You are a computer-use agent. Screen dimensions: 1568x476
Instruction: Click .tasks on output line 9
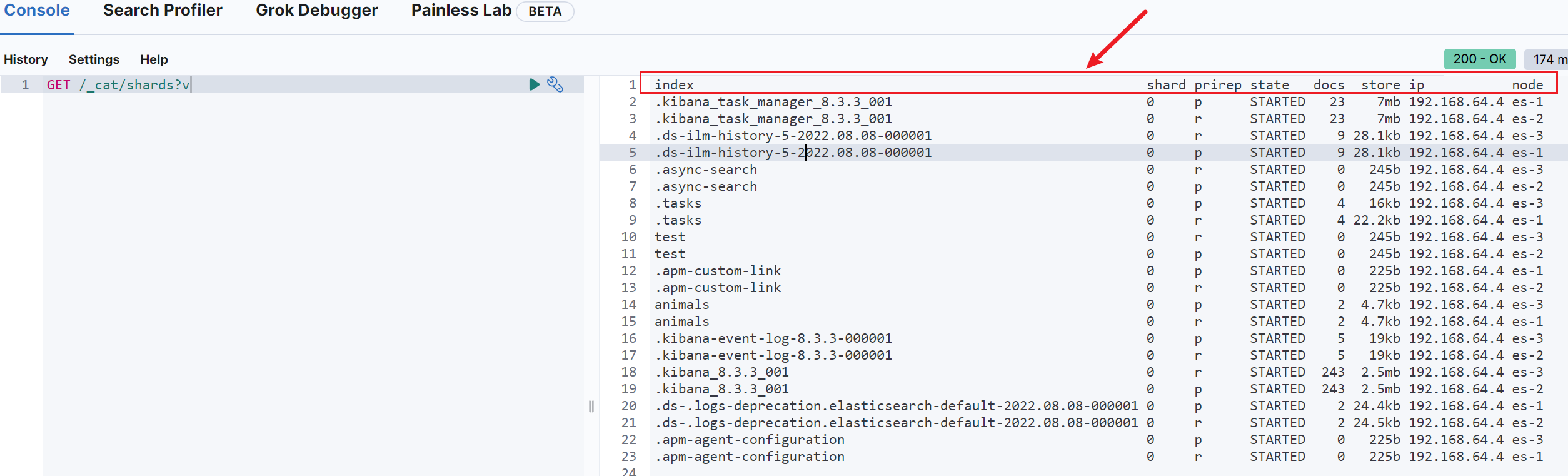(x=678, y=220)
